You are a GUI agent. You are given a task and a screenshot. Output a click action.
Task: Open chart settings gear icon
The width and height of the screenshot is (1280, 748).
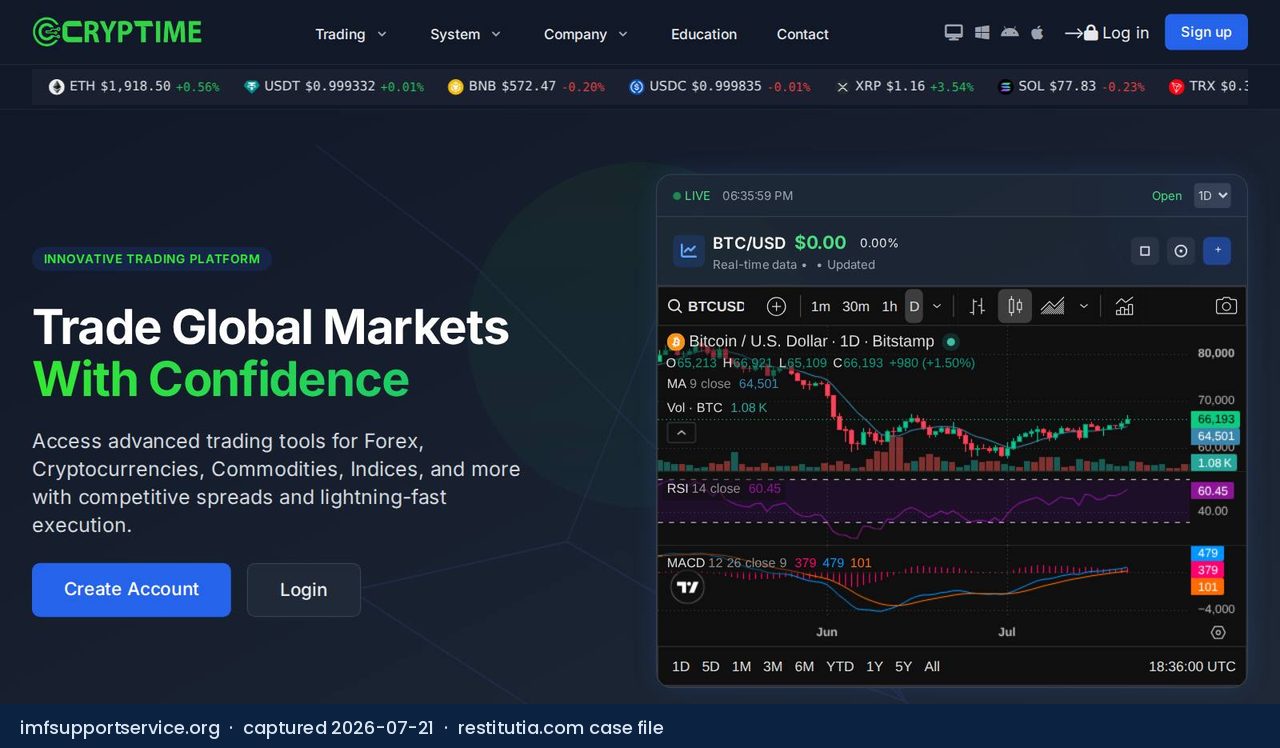point(1218,632)
